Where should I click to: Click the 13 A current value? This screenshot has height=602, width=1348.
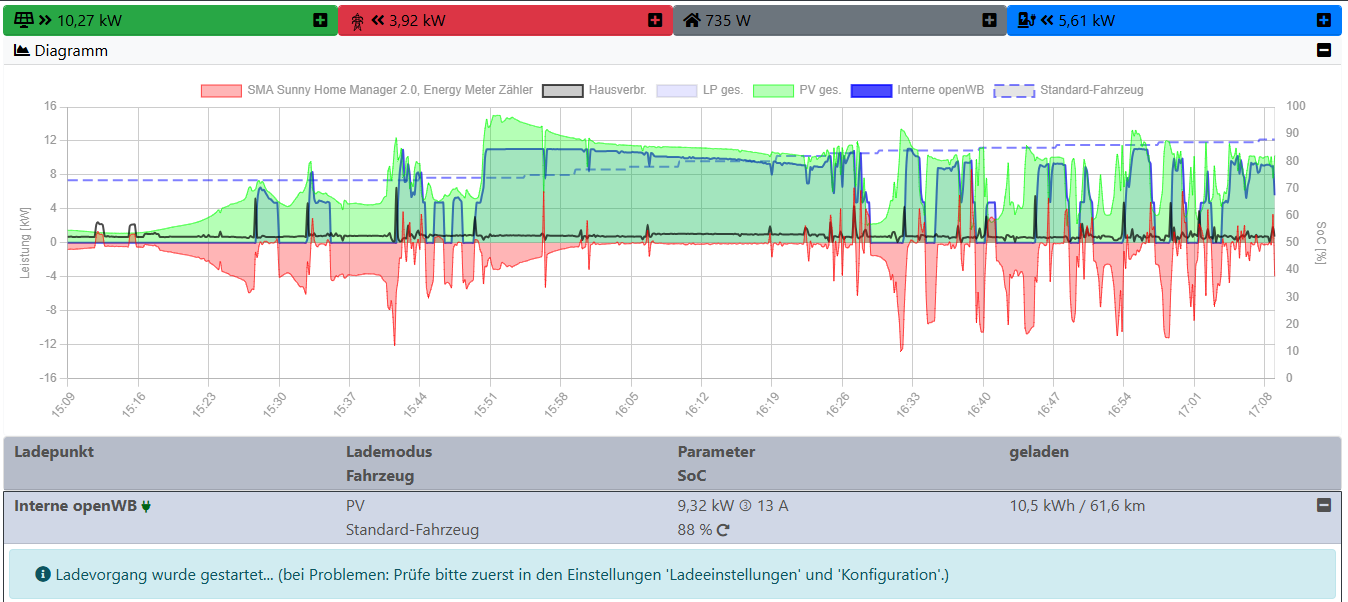772,506
